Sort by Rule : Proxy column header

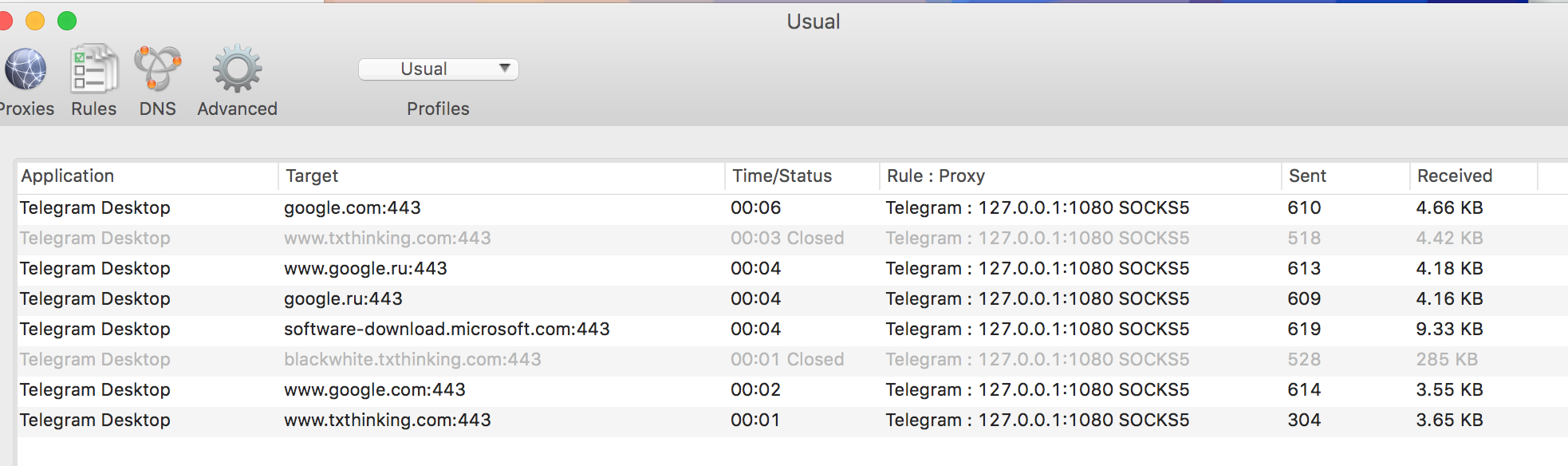click(x=1080, y=176)
